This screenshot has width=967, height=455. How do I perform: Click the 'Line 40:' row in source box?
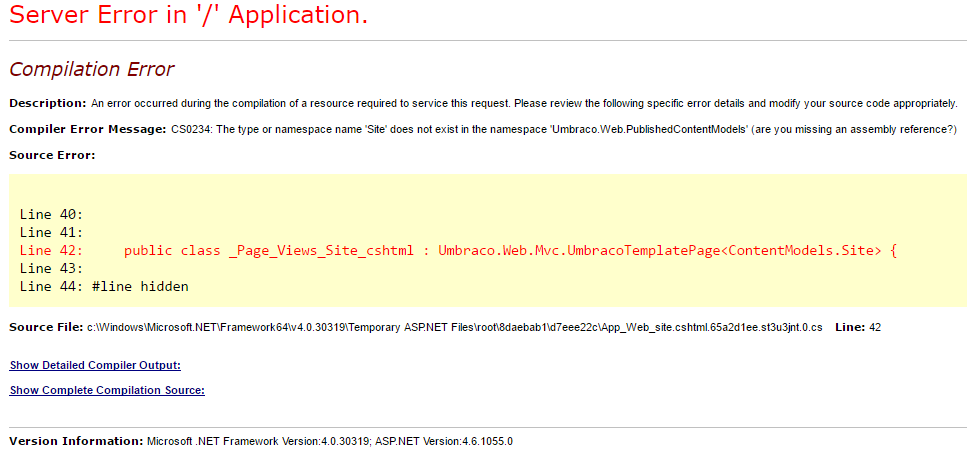51,215
